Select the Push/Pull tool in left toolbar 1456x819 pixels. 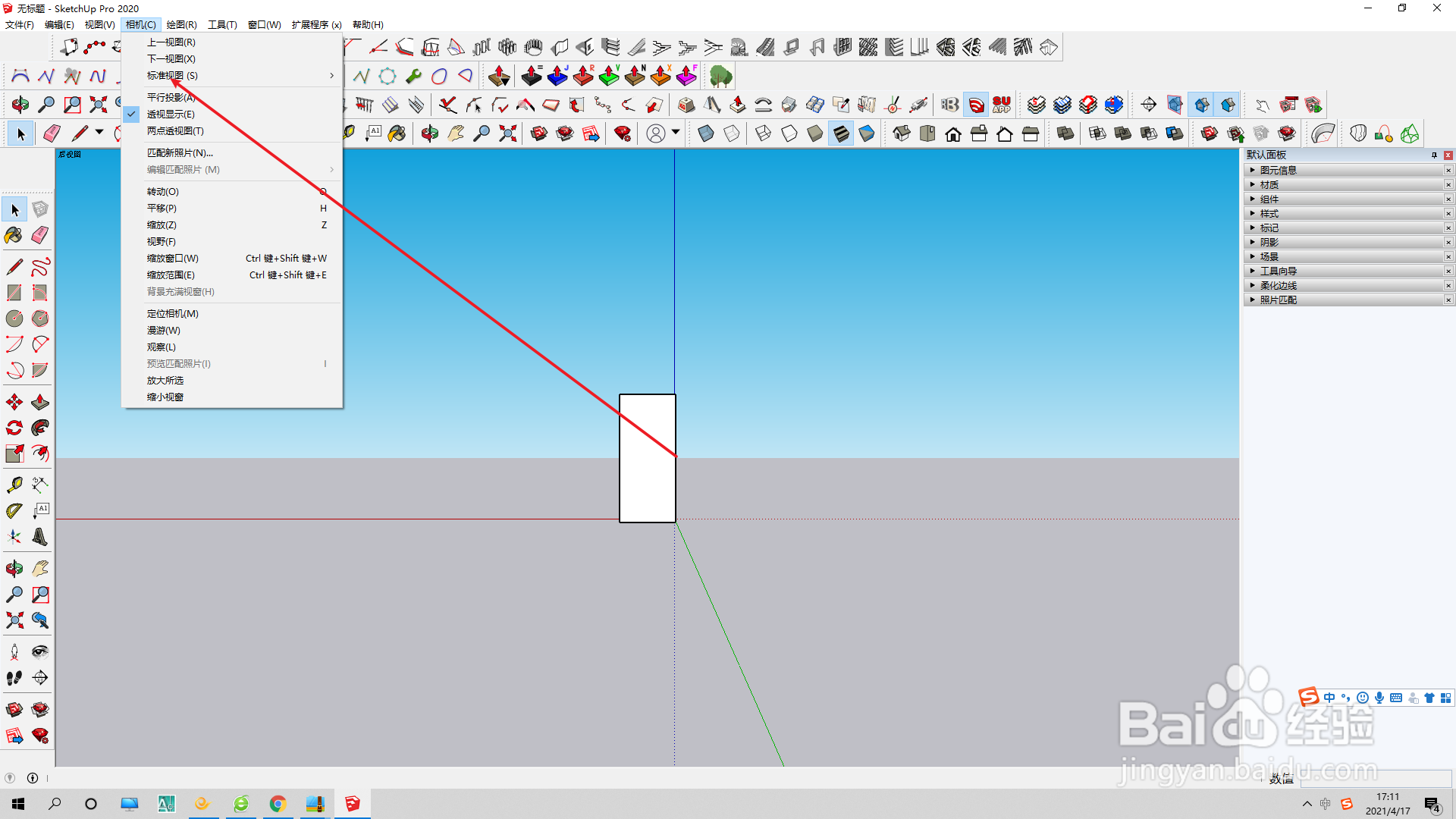[40, 402]
